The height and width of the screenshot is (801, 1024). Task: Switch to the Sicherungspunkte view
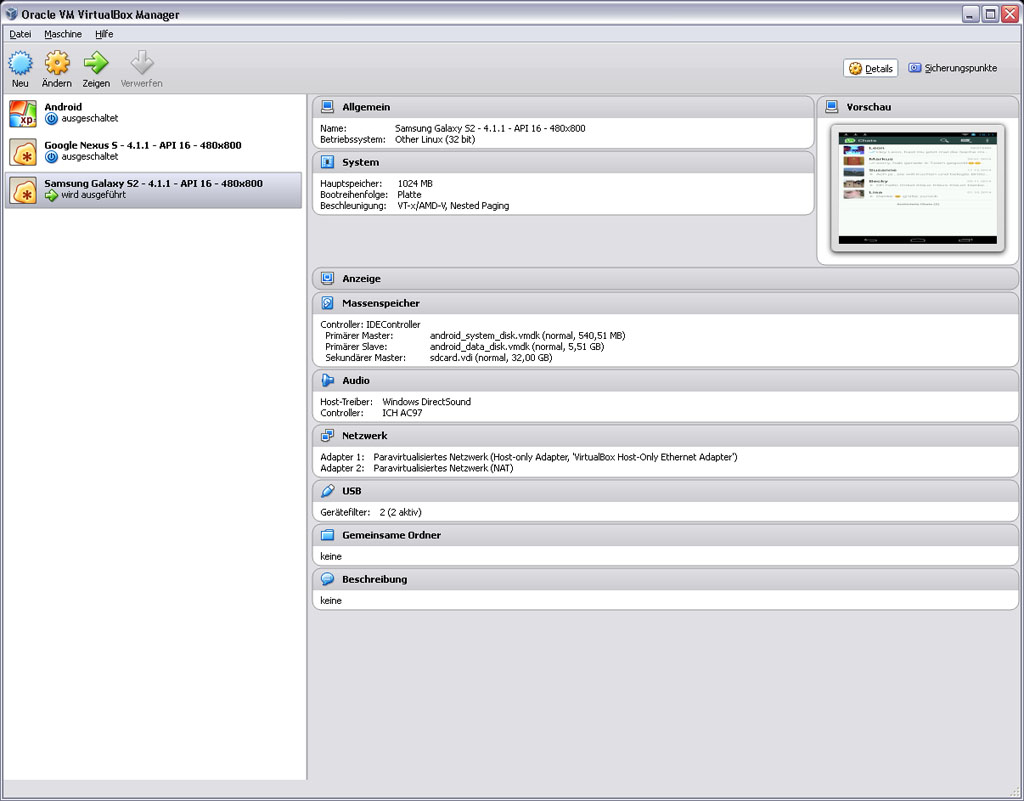tap(953, 68)
